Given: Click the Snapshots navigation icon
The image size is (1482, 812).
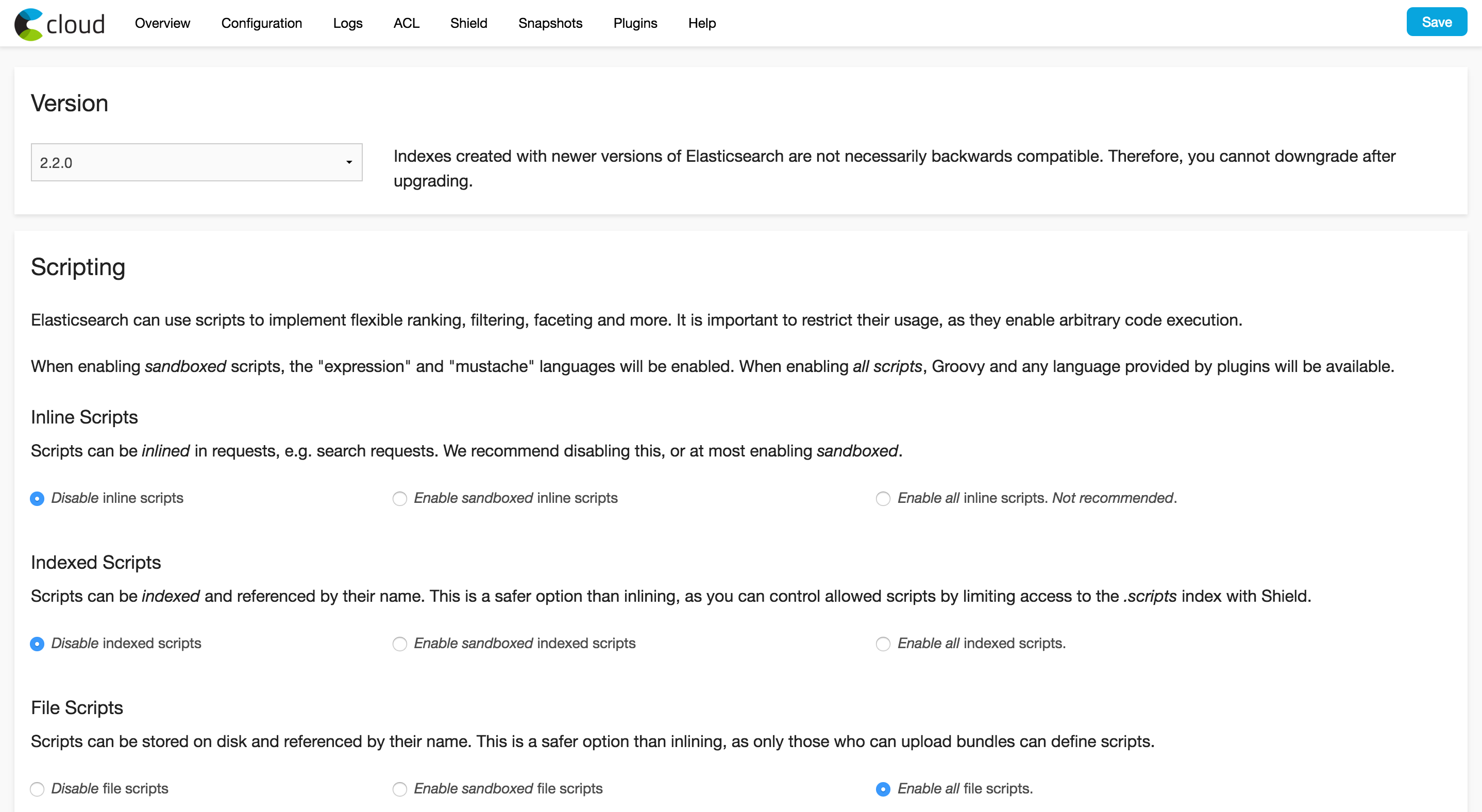Looking at the screenshot, I should pyautogui.click(x=551, y=22).
